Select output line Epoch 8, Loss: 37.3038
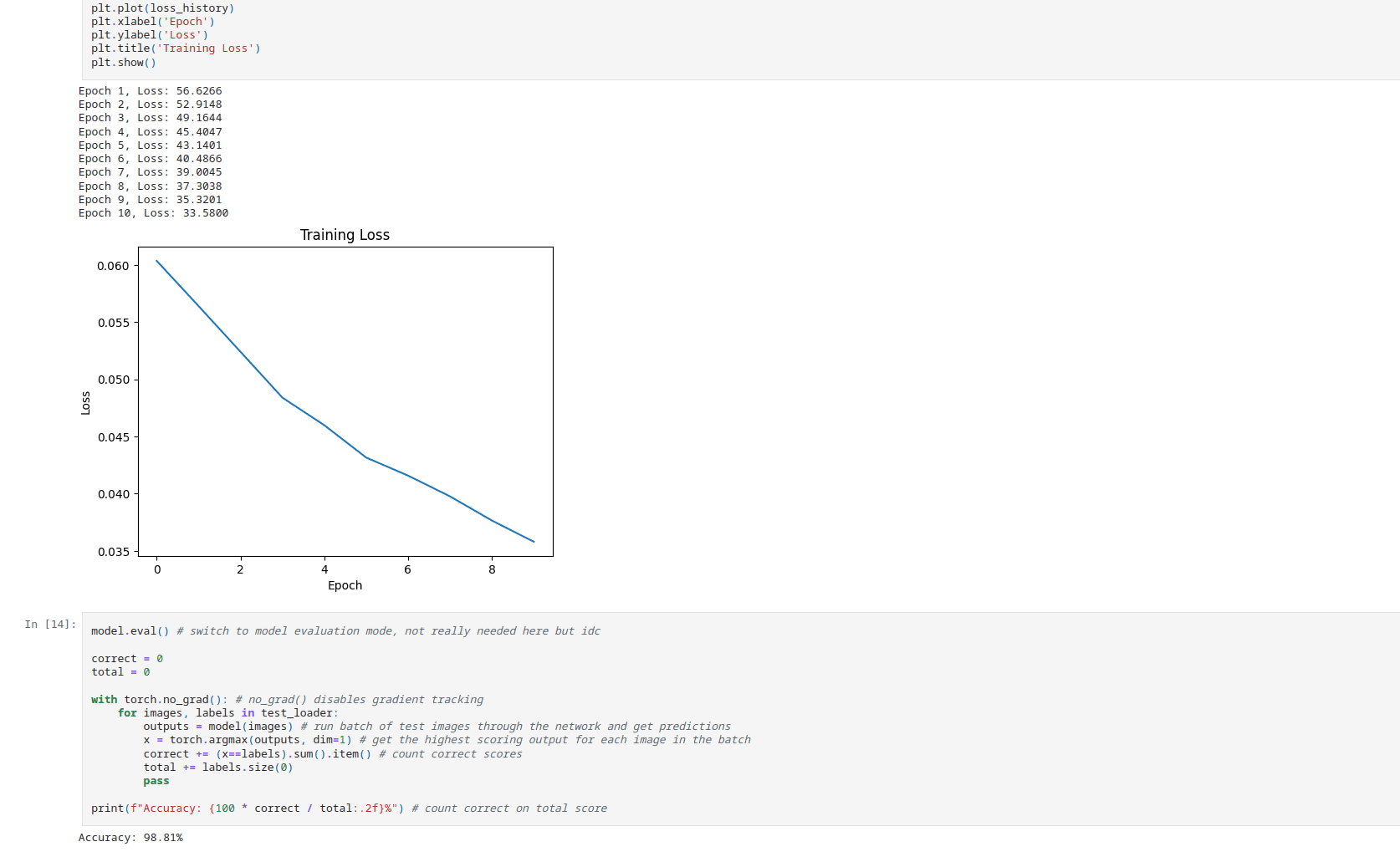This screenshot has width=1400, height=857. coord(151,186)
